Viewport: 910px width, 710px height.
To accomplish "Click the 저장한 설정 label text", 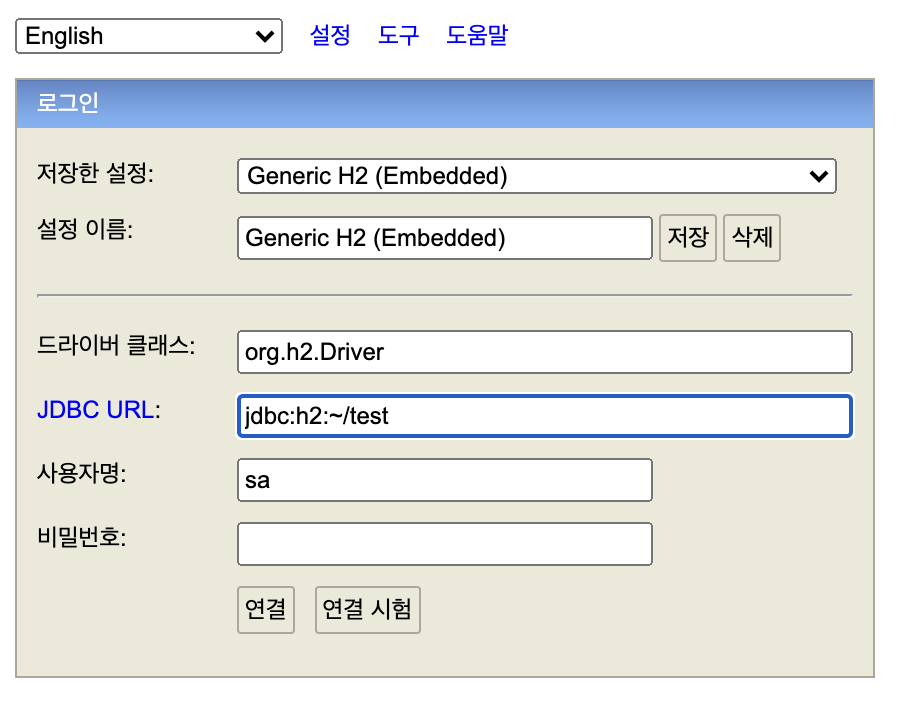I will [x=95, y=174].
